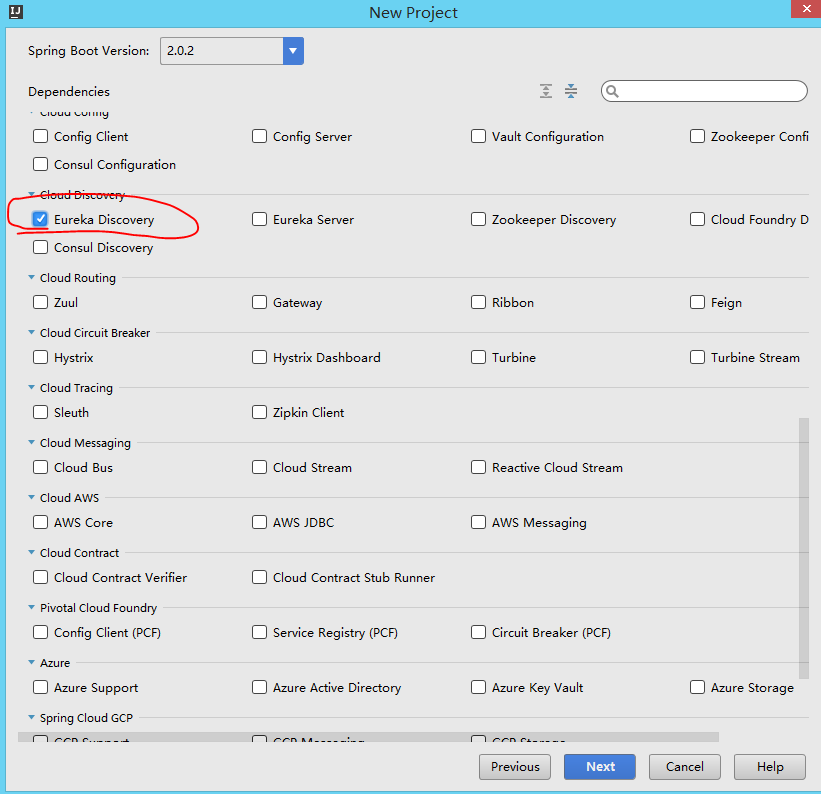Enable the Feign checkbox

click(x=697, y=302)
